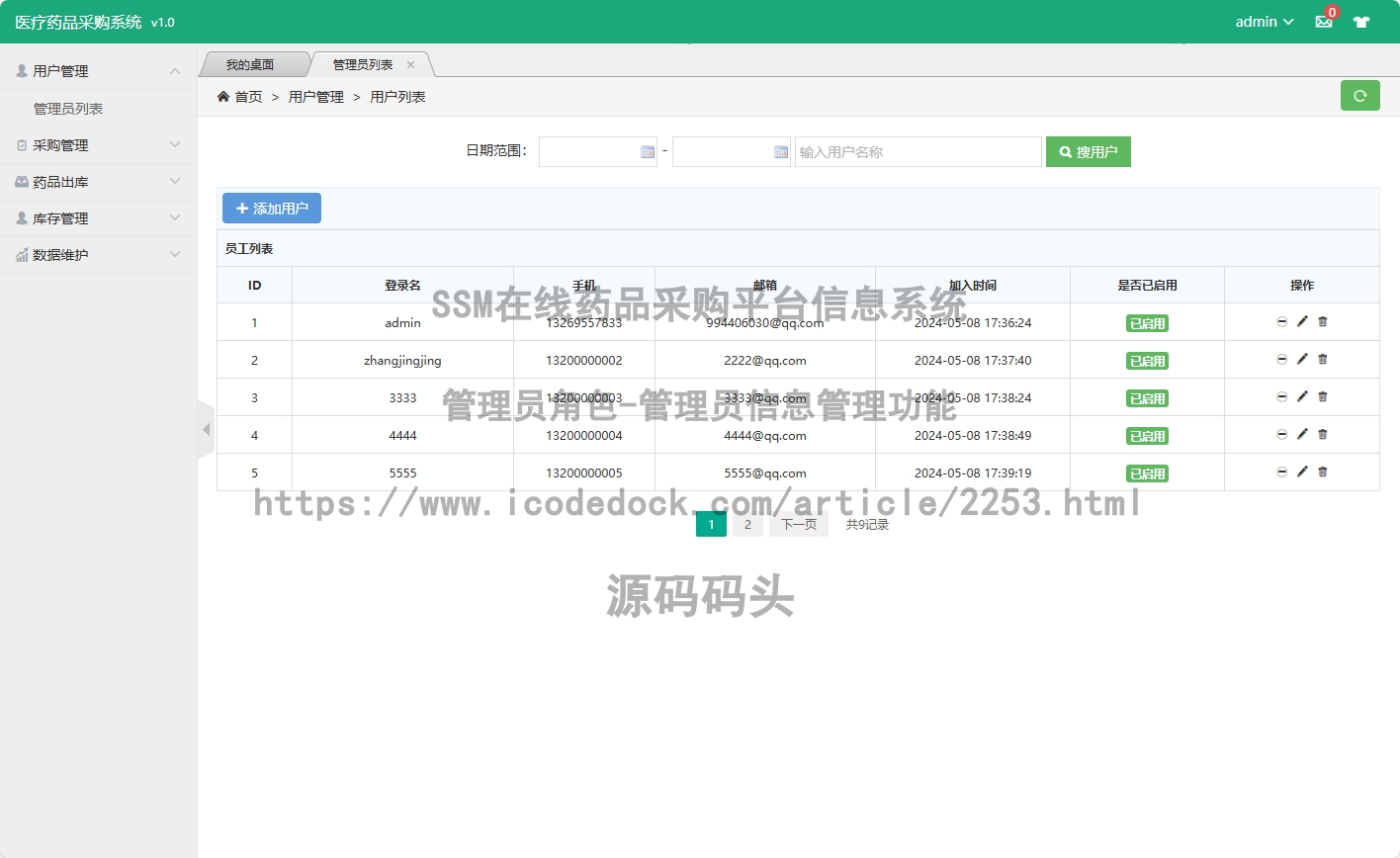Click the home icon in the breadcrumb

[x=223, y=96]
